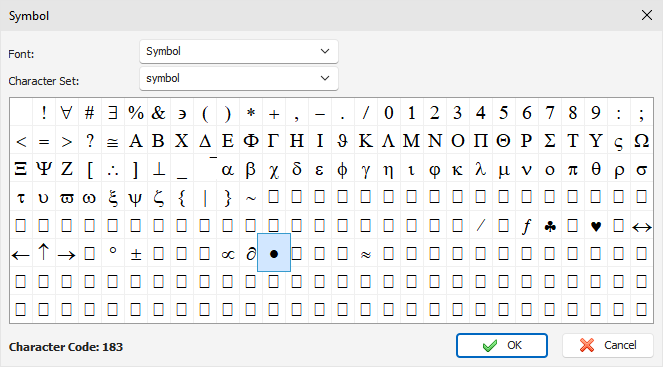Select the approximately equal (≈) symbol
The width and height of the screenshot is (663, 367).
(366, 253)
